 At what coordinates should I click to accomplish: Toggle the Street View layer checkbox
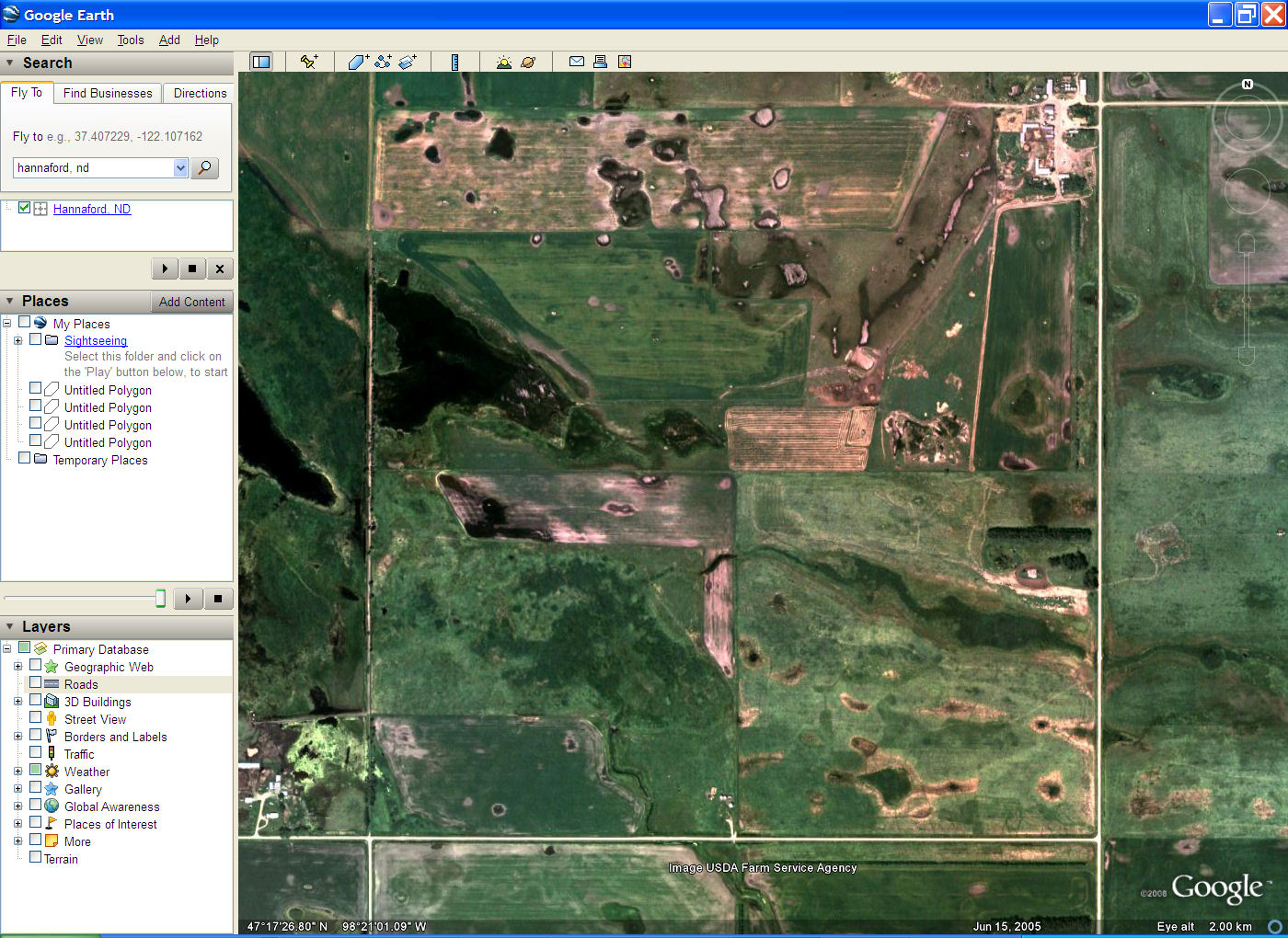click(x=35, y=718)
